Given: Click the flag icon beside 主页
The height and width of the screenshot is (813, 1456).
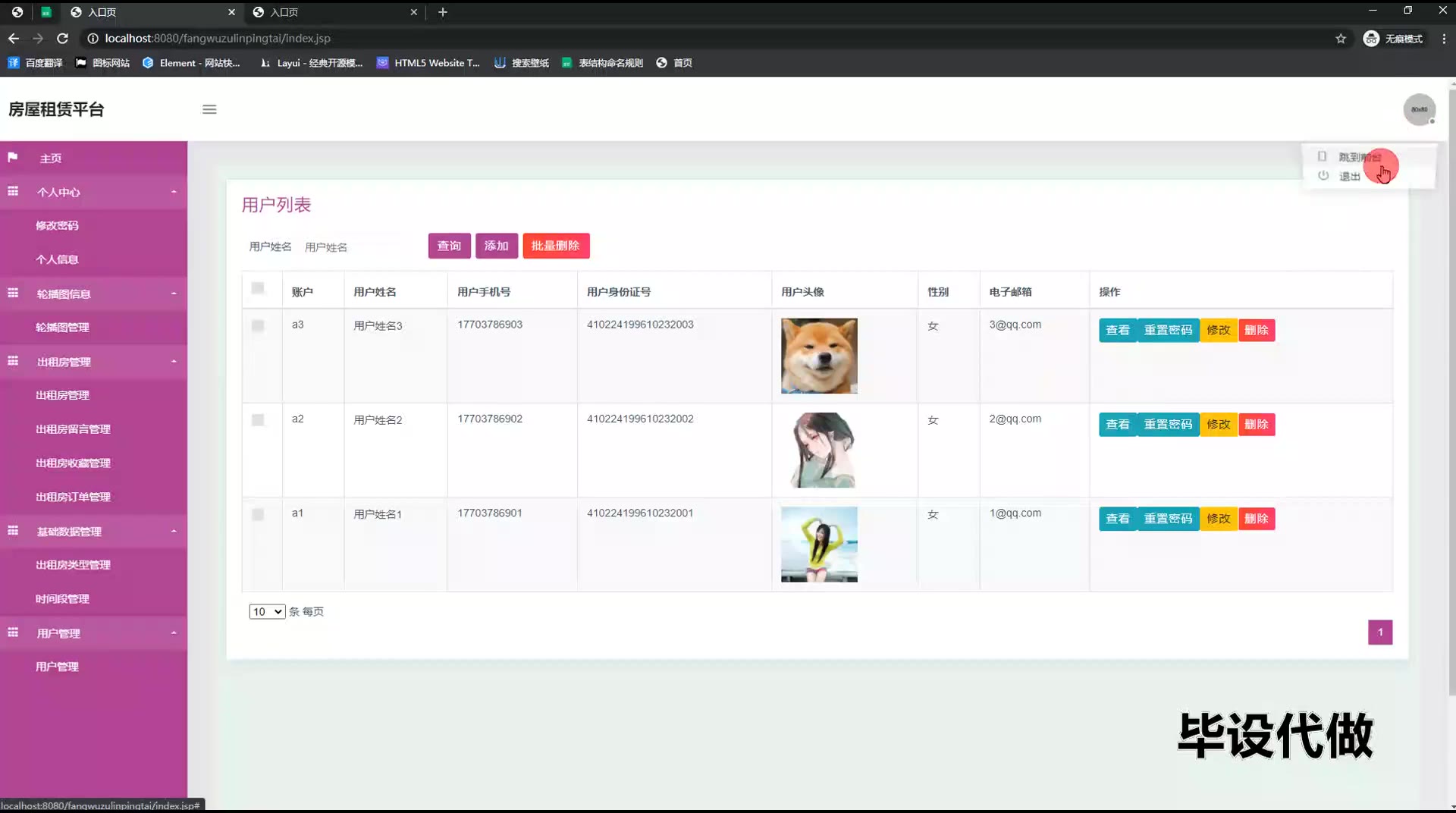Looking at the screenshot, I should coord(13,157).
